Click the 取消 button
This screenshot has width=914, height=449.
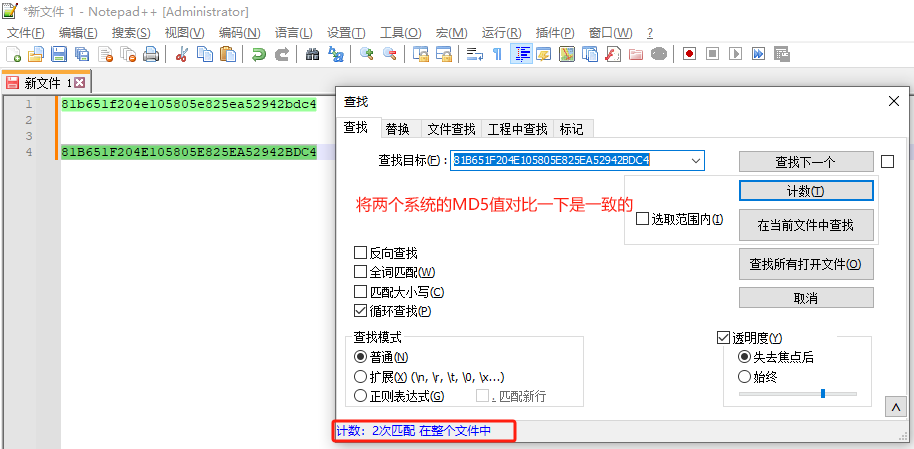[806, 298]
